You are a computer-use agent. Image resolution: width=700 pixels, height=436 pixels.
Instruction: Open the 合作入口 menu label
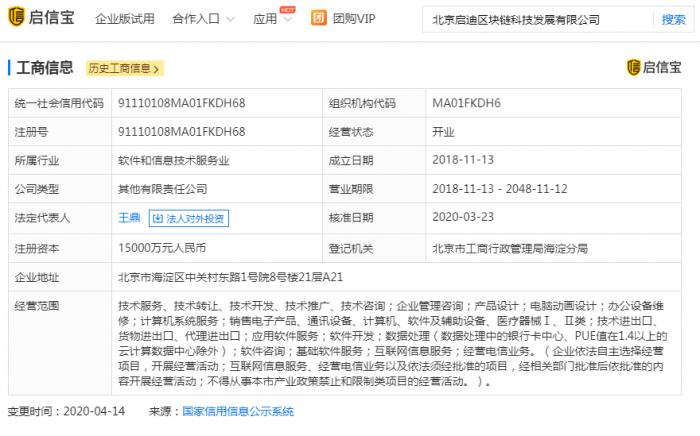point(196,19)
